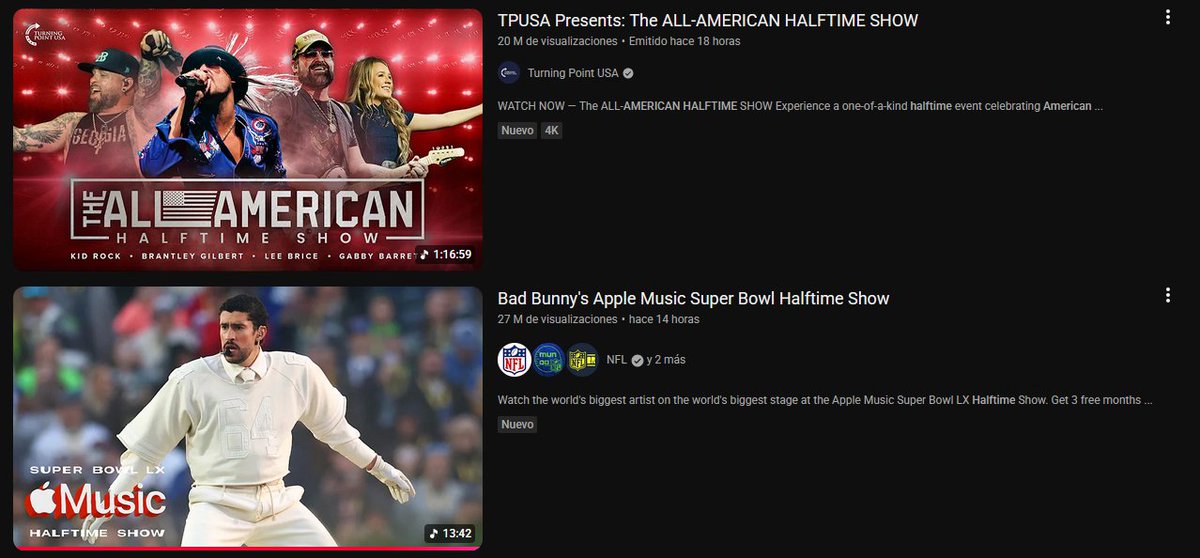Click the 'Nuevo' badge under the TPUSA video

[x=517, y=130]
